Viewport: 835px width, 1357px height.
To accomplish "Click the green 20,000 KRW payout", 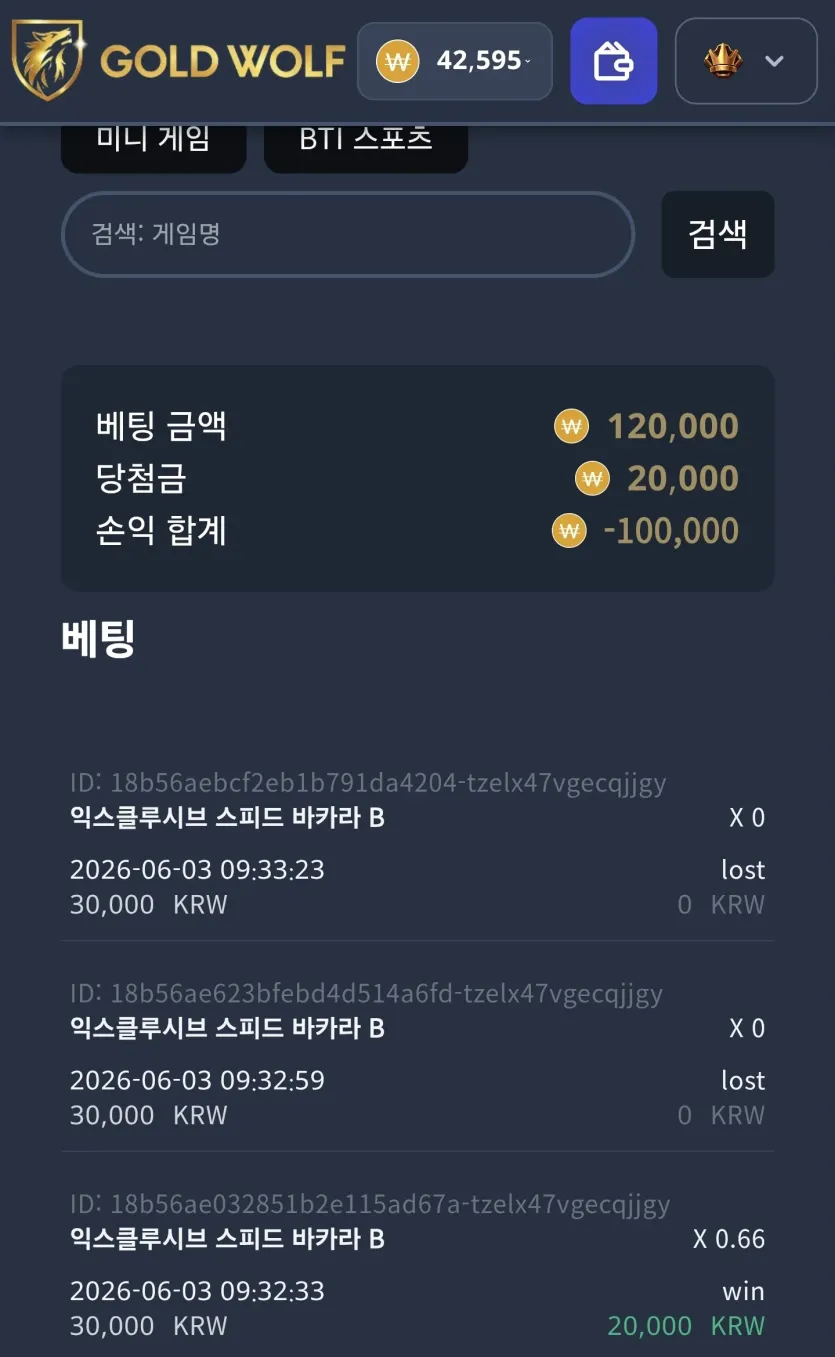I will point(686,1326).
